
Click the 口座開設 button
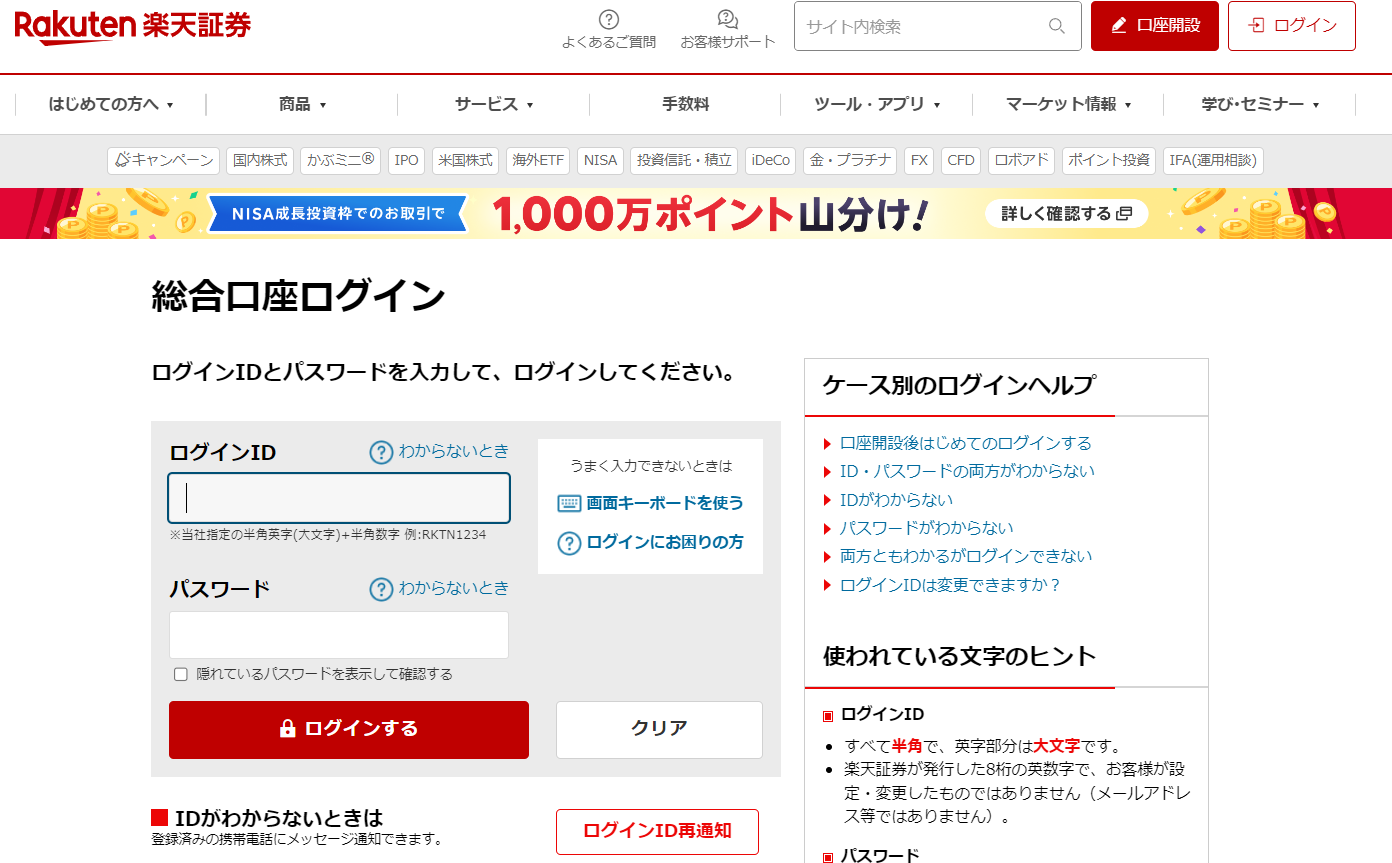(x=1155, y=26)
